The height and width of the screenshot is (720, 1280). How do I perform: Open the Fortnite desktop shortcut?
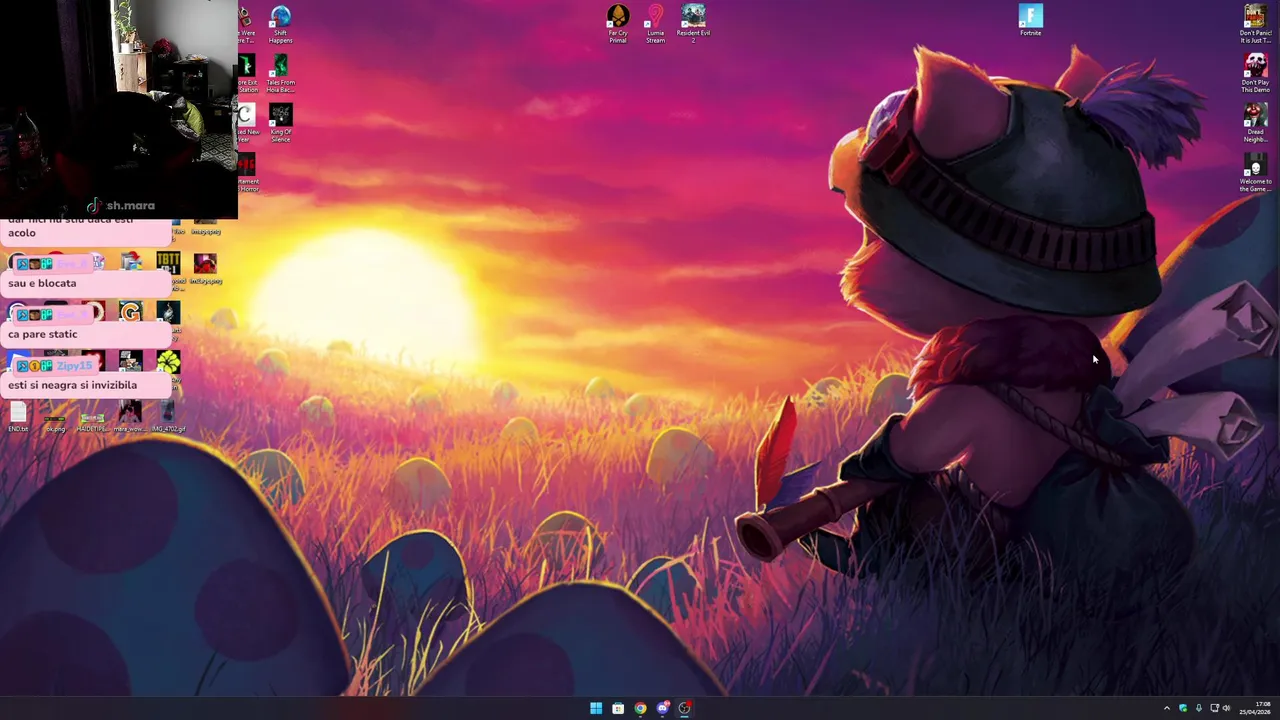pos(1031,20)
